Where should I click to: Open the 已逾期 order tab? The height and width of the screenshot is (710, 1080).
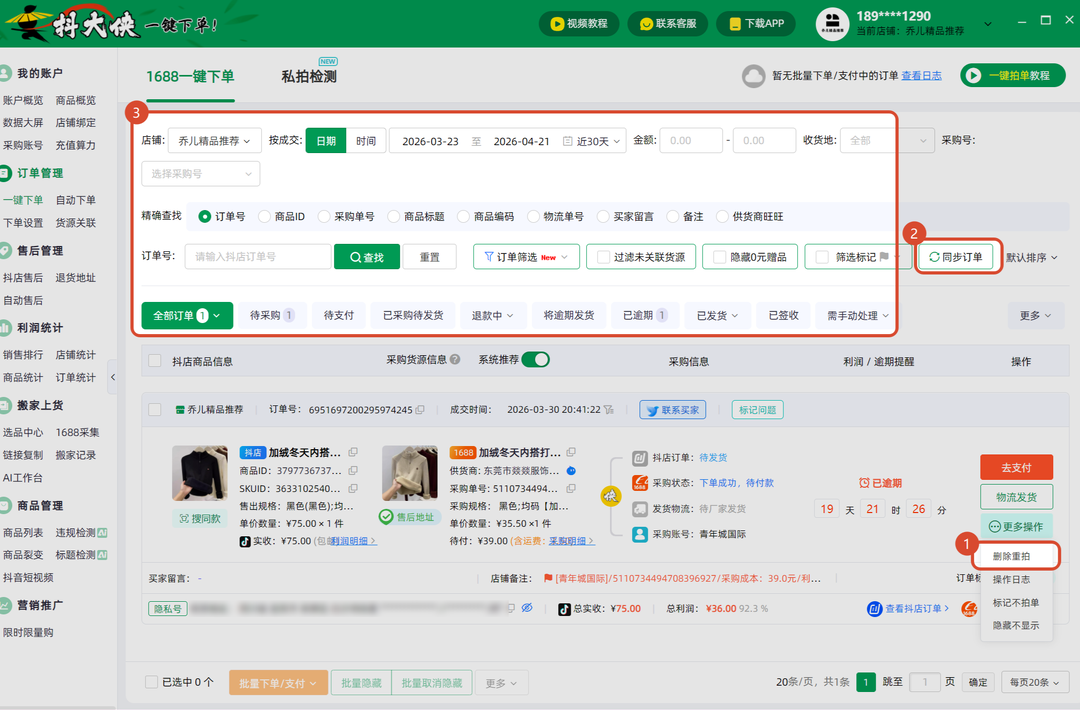[x=645, y=315]
